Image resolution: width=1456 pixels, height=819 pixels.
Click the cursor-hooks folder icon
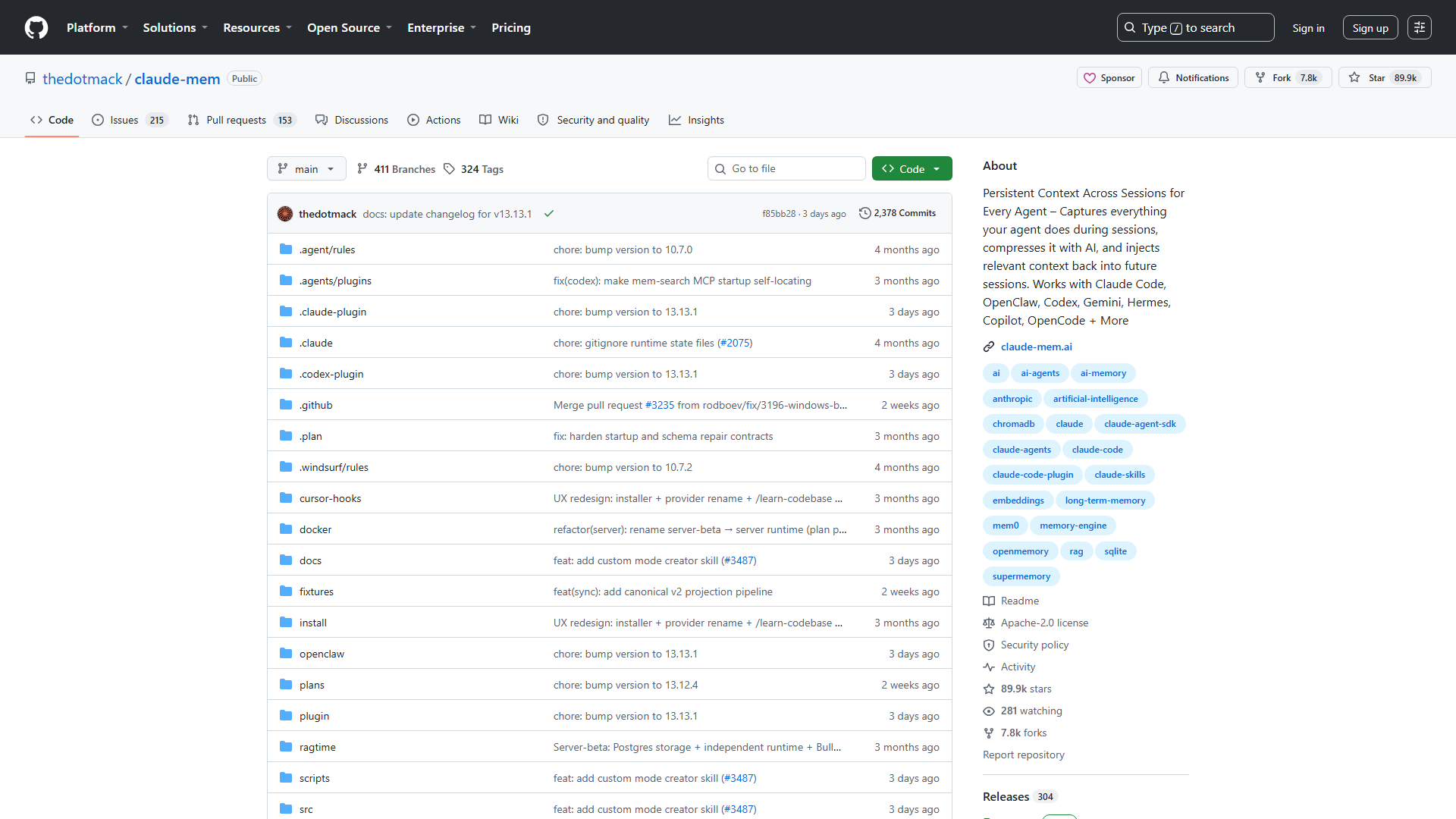click(x=286, y=498)
